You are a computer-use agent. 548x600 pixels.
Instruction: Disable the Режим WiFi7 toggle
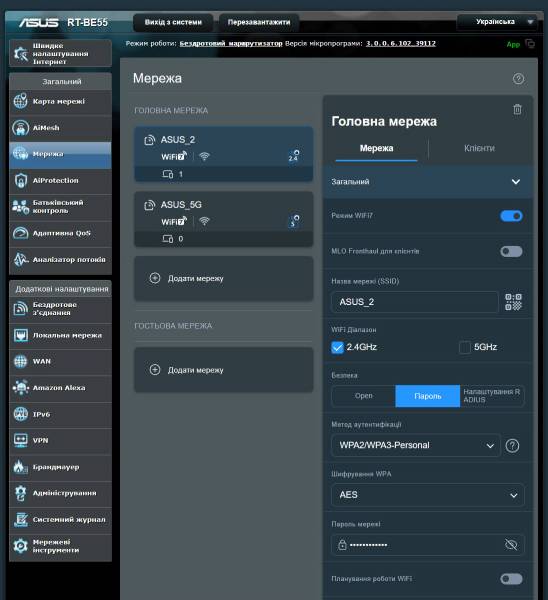tap(511, 216)
